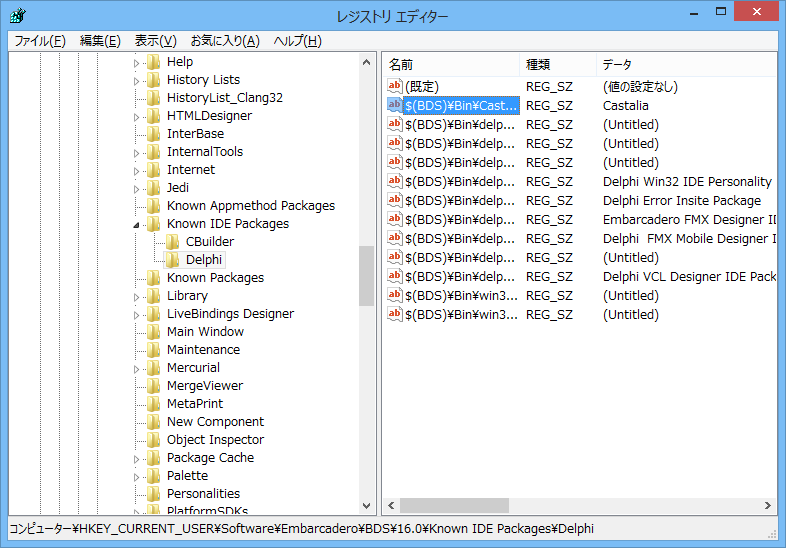Click the Known Packages folder icon

[153, 278]
